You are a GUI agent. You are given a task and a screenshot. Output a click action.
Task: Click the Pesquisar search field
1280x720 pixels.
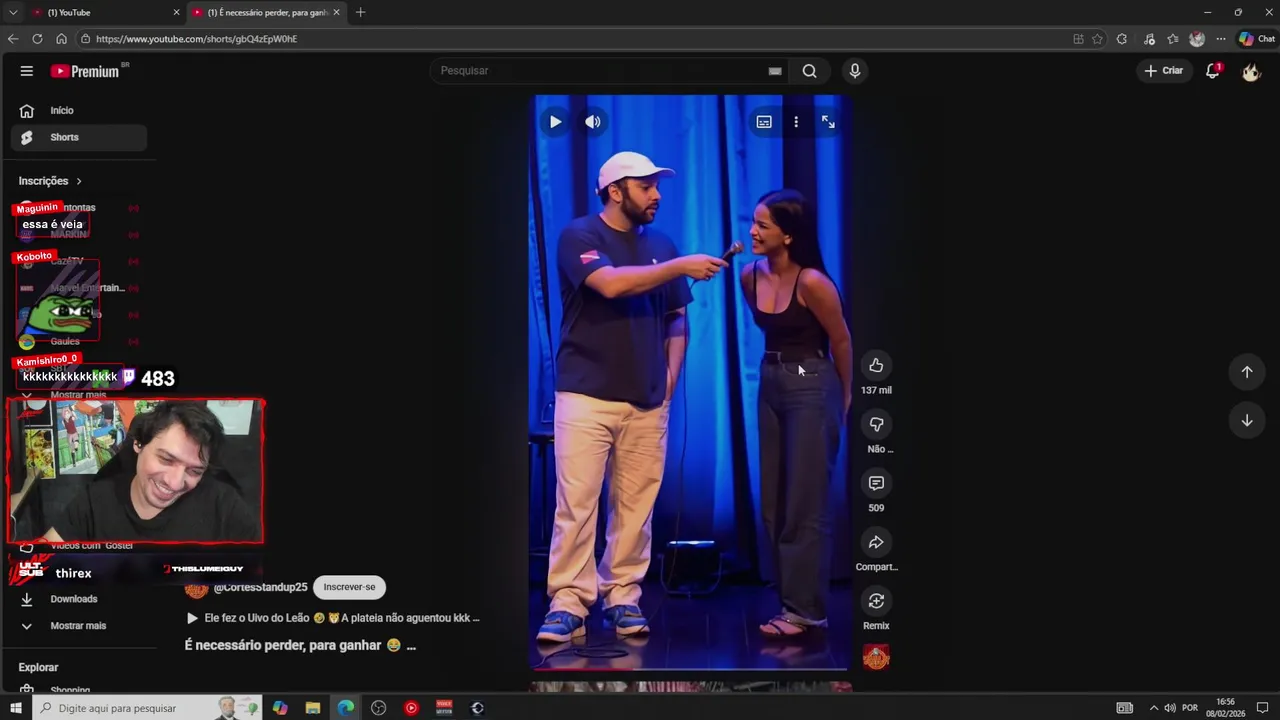(x=600, y=71)
